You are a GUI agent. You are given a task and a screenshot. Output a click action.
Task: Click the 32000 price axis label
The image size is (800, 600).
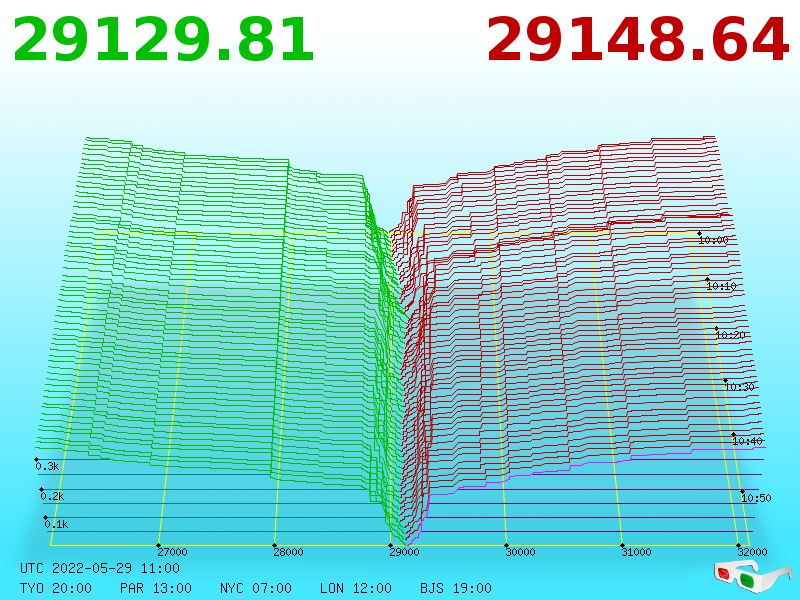pos(752,552)
